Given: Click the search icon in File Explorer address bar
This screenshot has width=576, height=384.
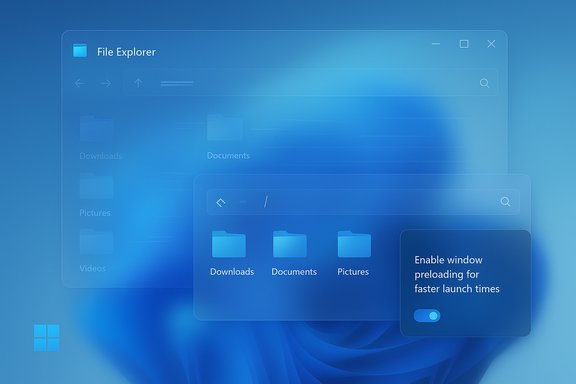Looking at the screenshot, I should [x=485, y=83].
